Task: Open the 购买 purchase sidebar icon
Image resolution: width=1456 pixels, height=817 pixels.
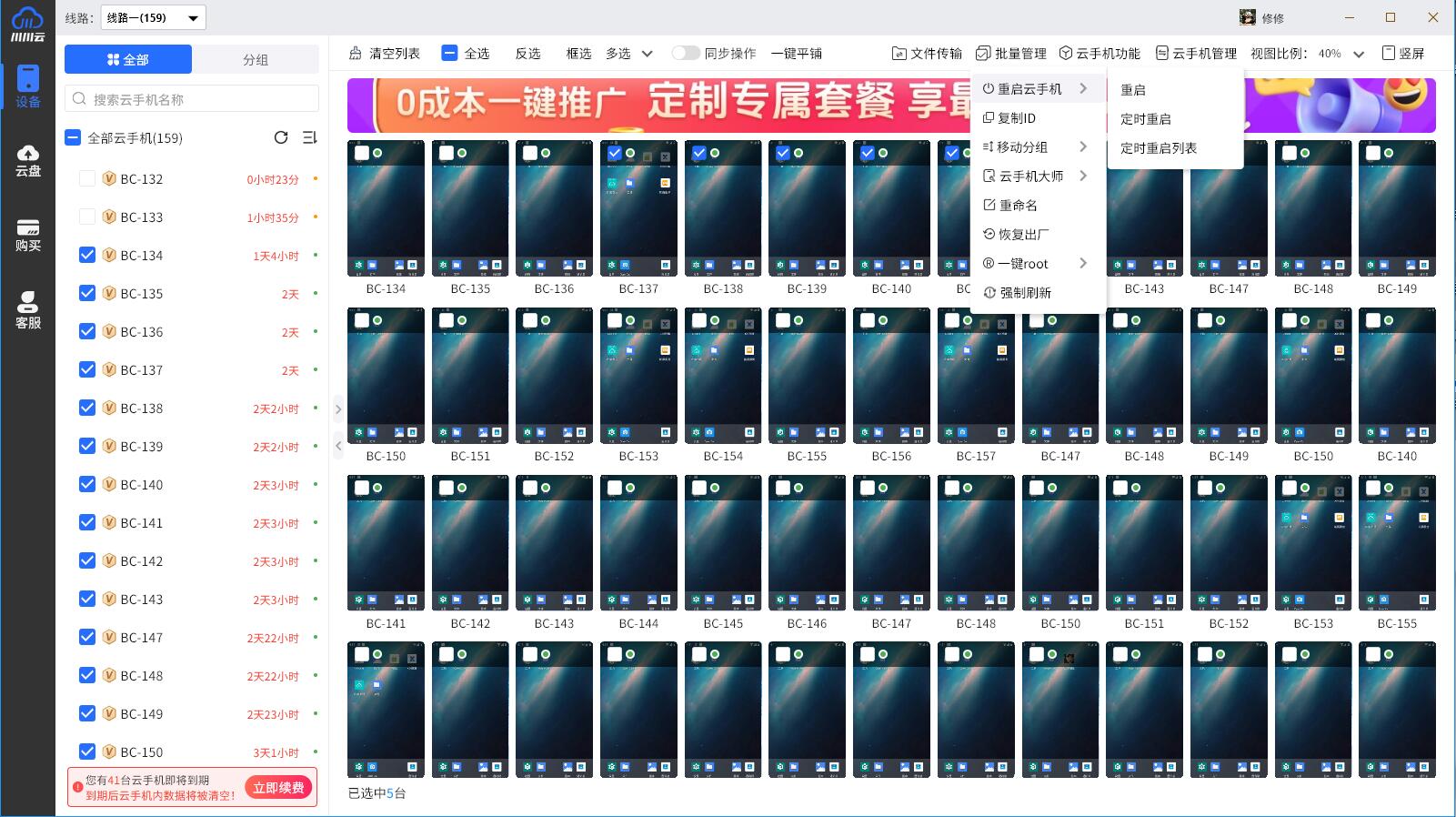Action: [27, 235]
